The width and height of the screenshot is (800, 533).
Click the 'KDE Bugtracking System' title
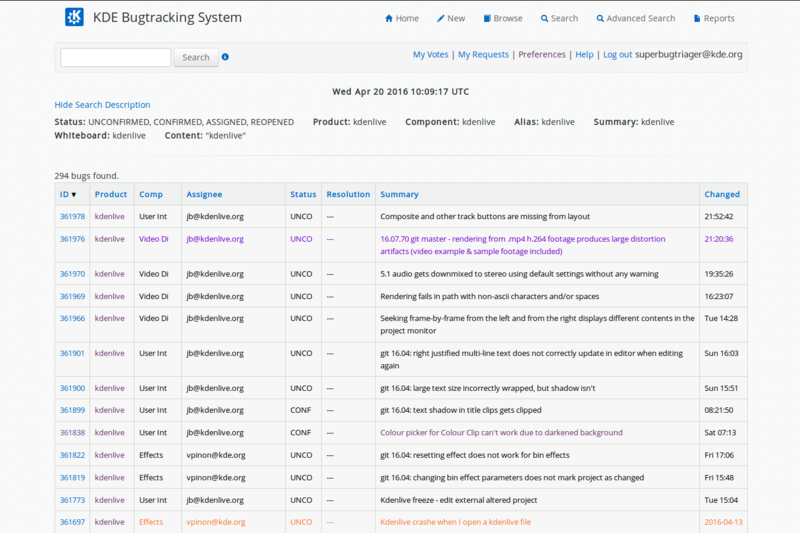coord(167,17)
